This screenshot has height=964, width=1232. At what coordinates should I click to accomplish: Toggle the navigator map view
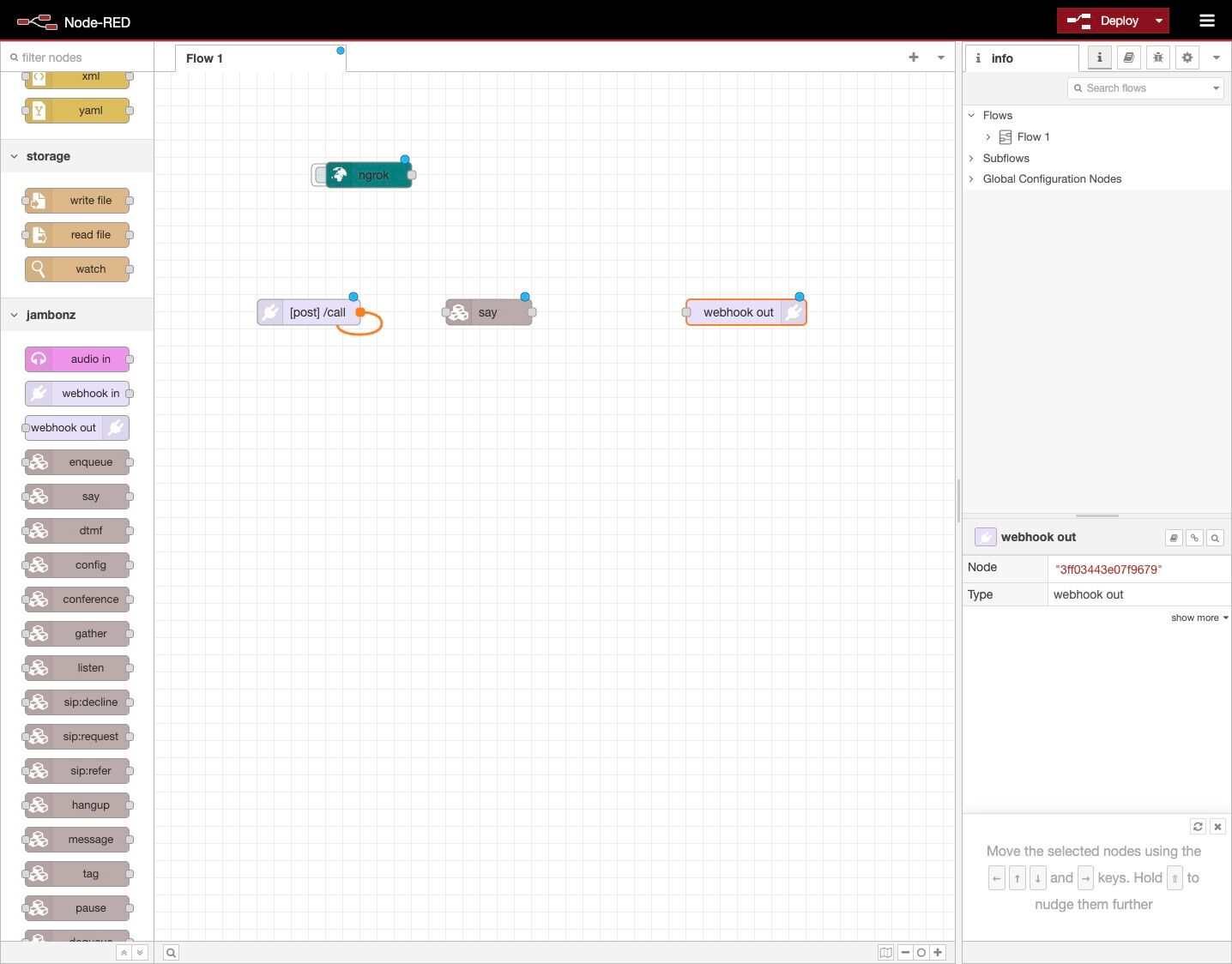coord(885,952)
